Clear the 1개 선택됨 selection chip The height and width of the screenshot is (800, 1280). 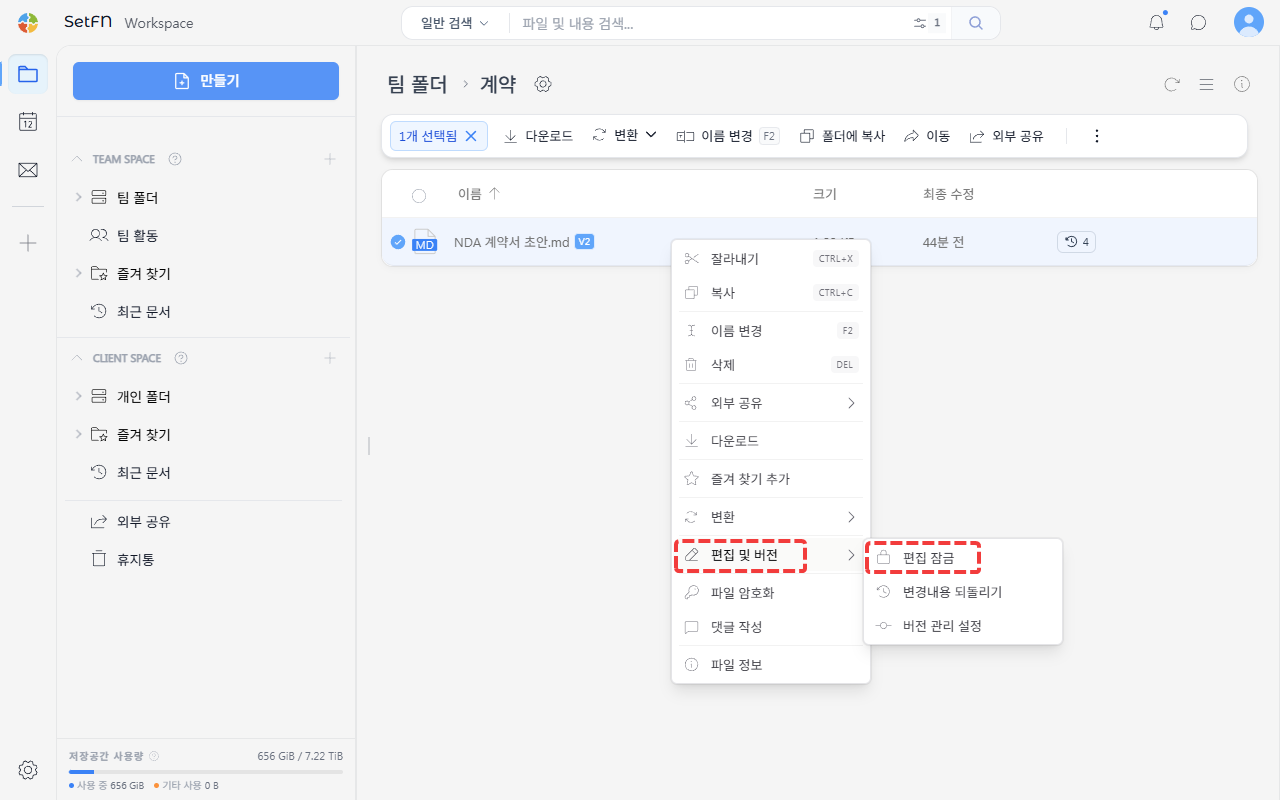tap(471, 136)
